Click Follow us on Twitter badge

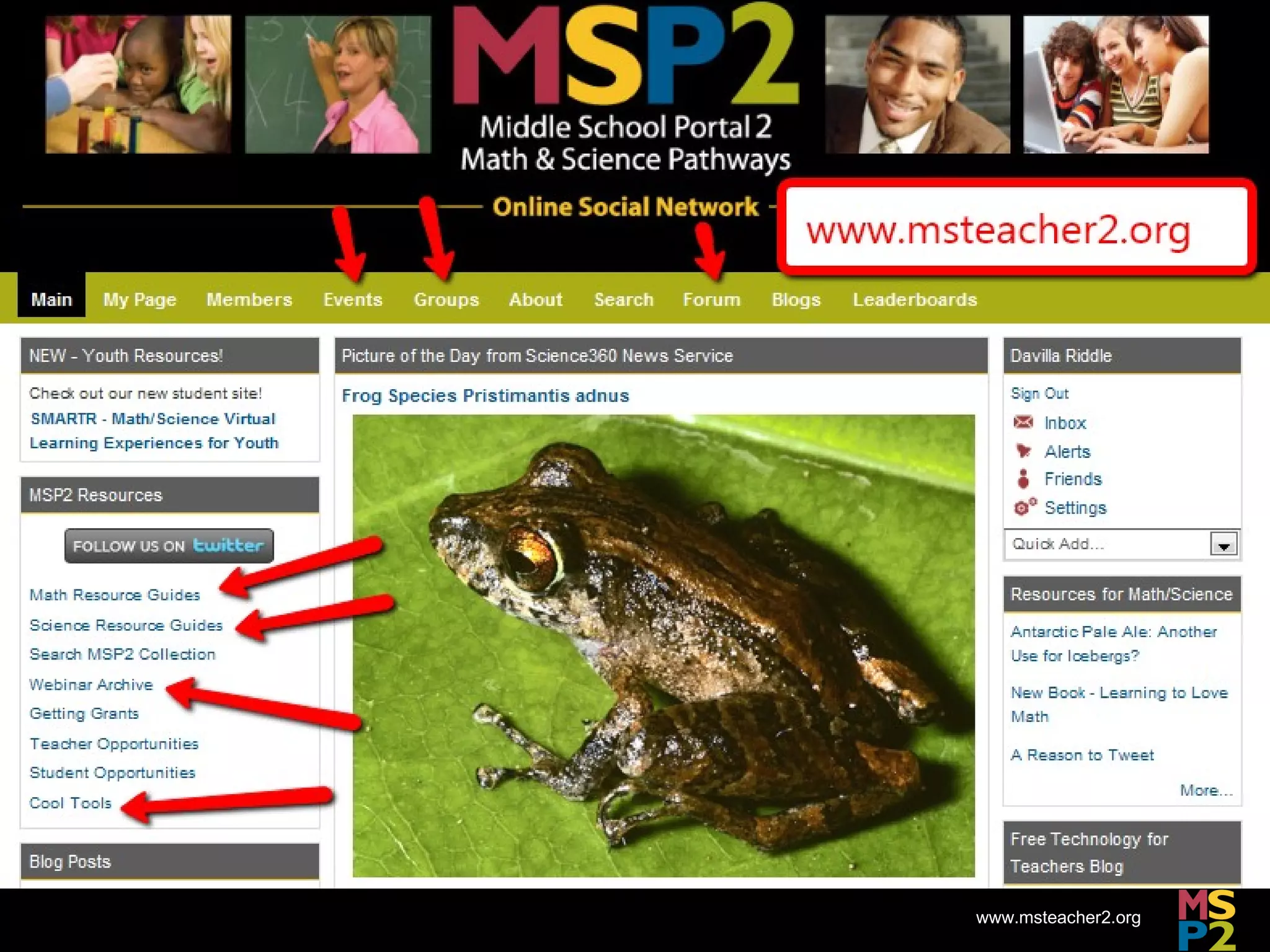[169, 545]
